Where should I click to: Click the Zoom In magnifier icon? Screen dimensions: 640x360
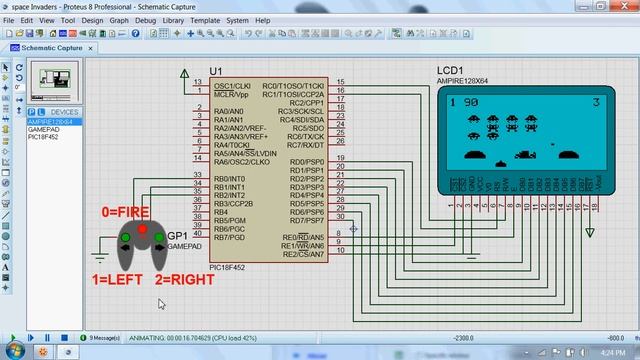201,33
